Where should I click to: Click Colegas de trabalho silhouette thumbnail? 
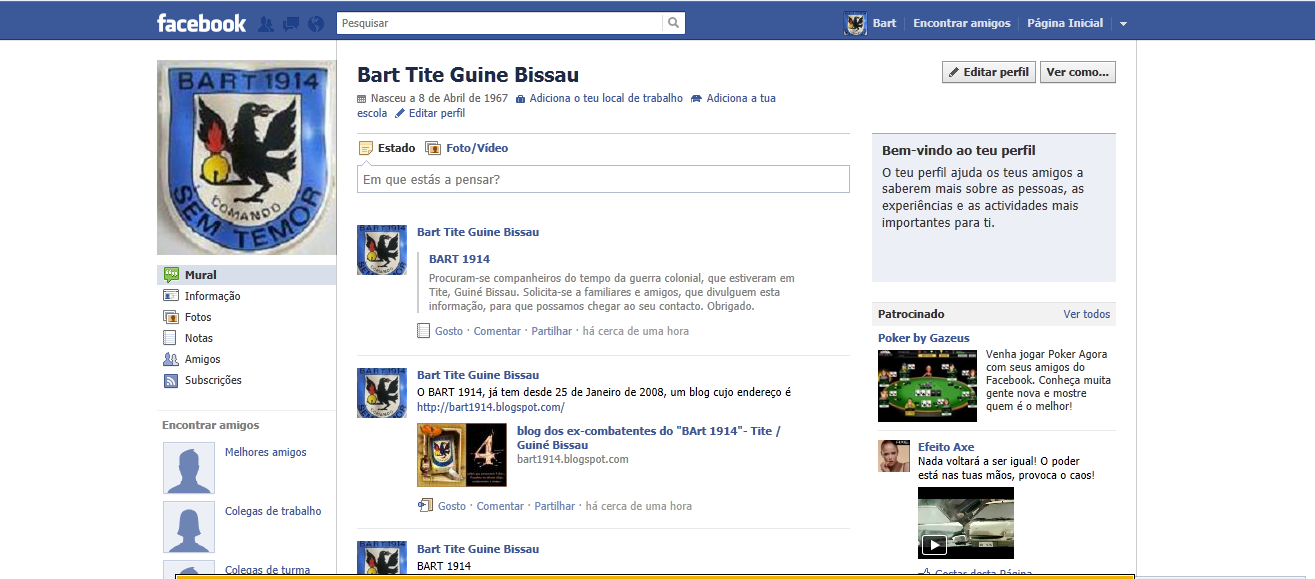[189, 527]
